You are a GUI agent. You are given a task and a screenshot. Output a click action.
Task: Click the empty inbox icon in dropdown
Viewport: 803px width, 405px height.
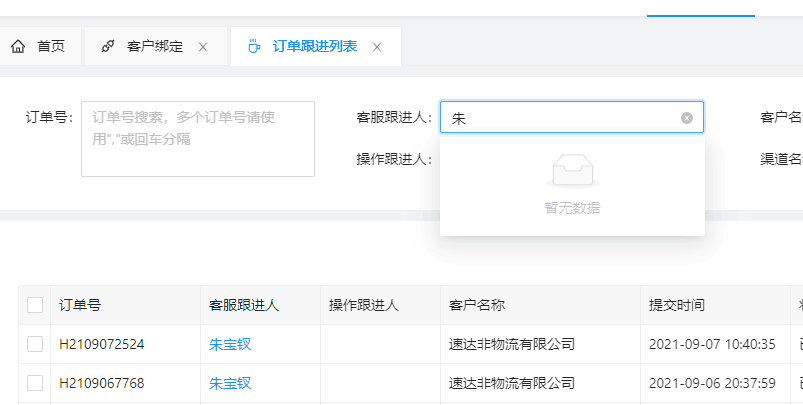click(x=572, y=171)
